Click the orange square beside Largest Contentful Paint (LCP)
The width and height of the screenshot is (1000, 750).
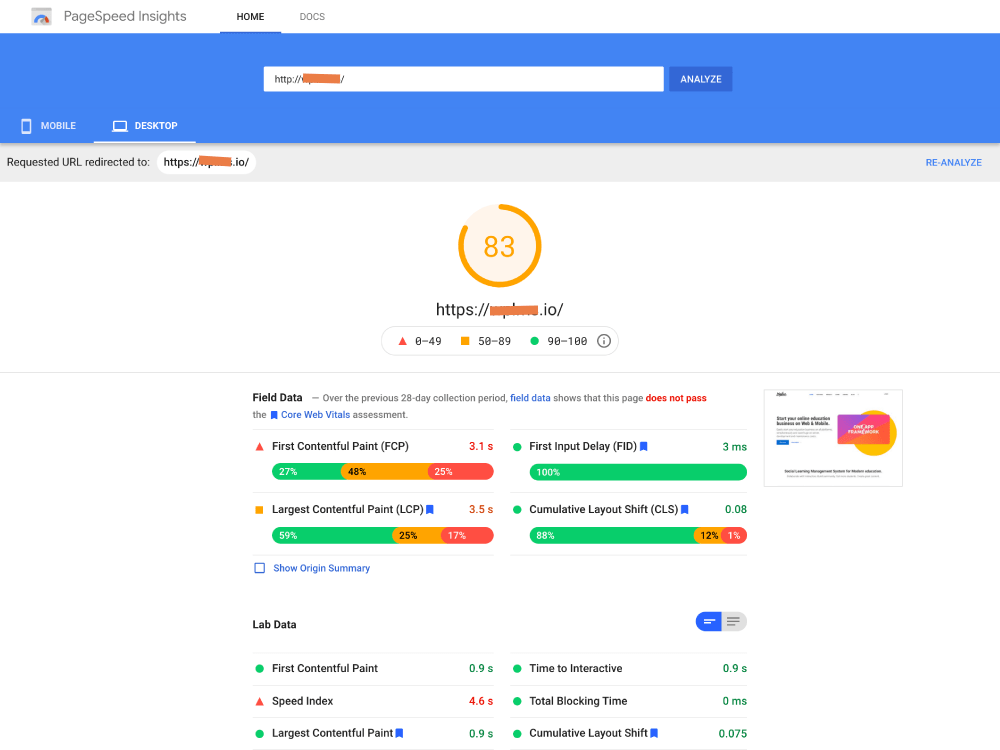click(x=260, y=510)
